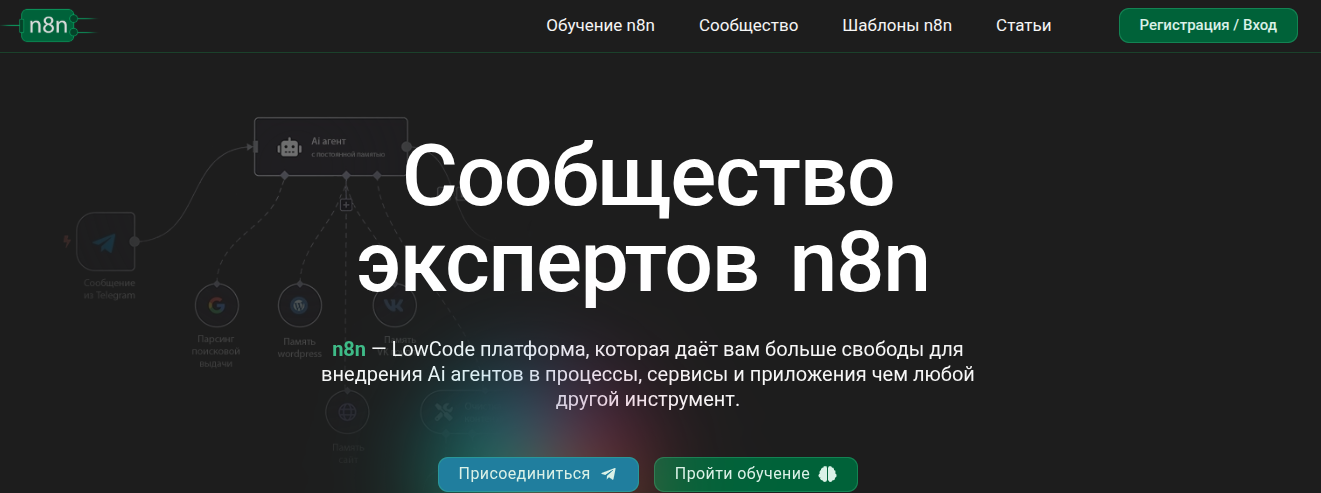Click the VK node icon

[394, 305]
